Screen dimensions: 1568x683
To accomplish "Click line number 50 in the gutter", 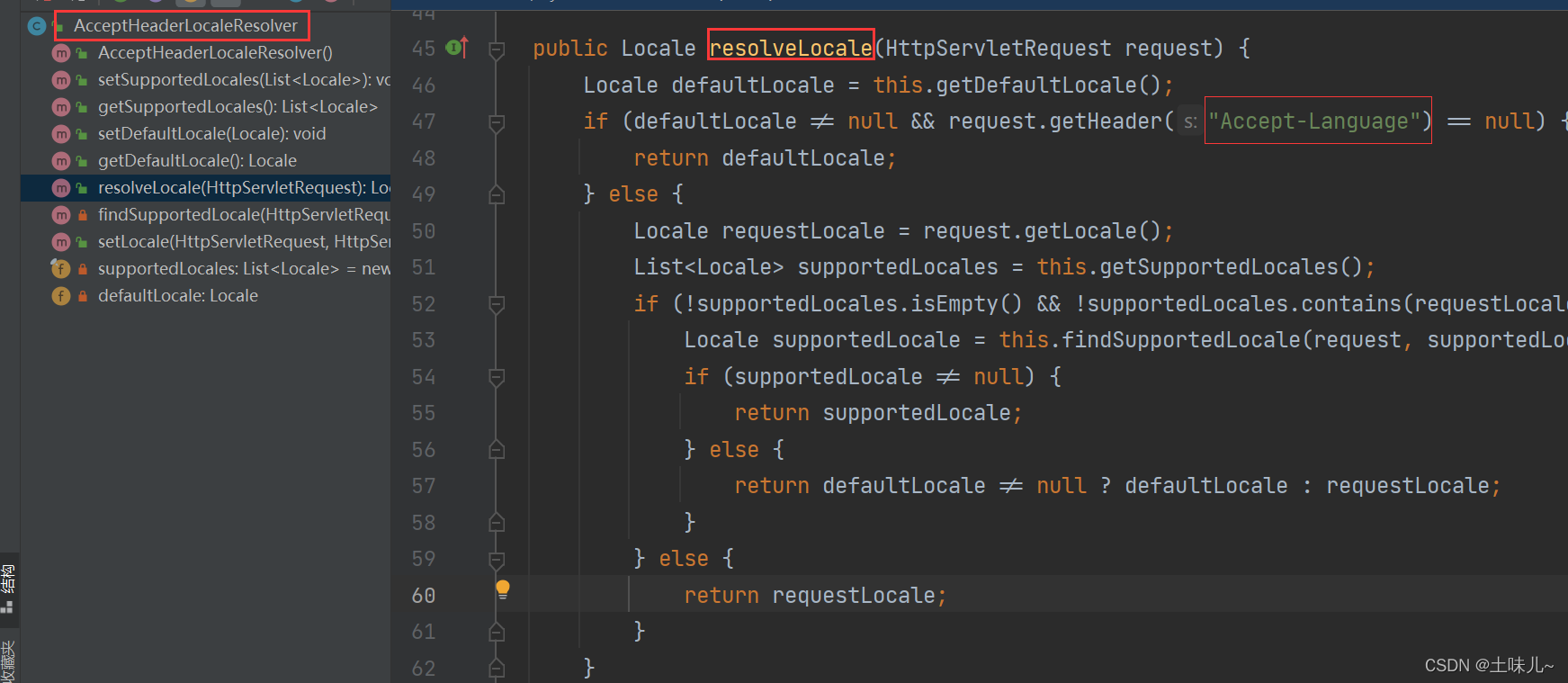I will 424,231.
